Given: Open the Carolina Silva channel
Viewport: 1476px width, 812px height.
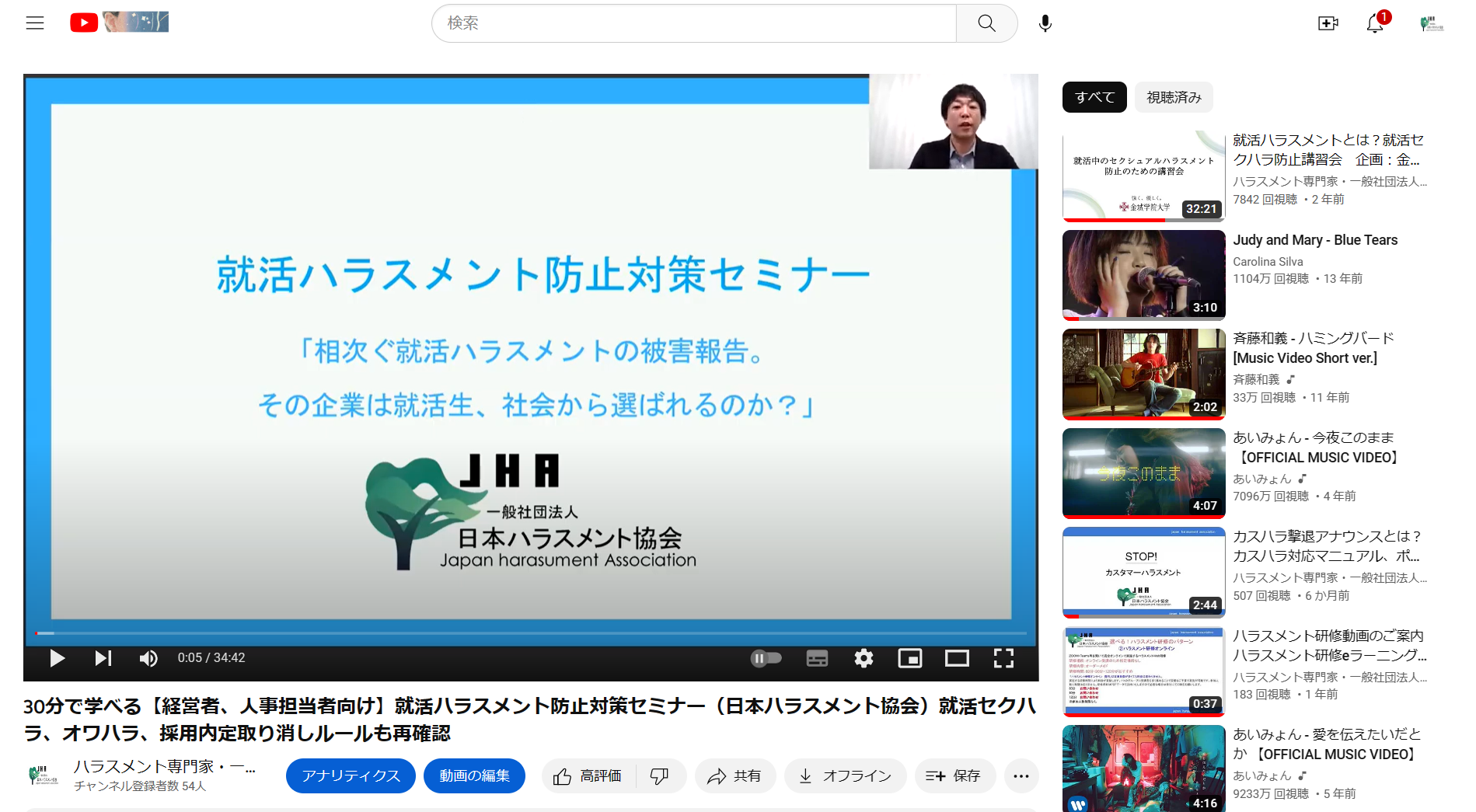Looking at the screenshot, I should [1268, 262].
